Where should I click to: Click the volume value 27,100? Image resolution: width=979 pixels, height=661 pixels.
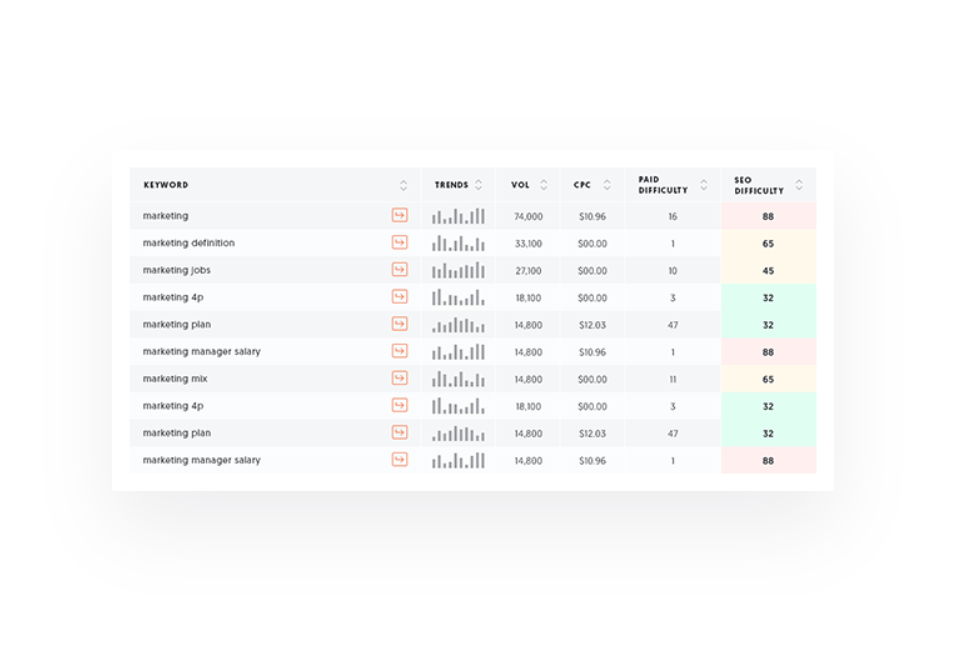coord(528,271)
